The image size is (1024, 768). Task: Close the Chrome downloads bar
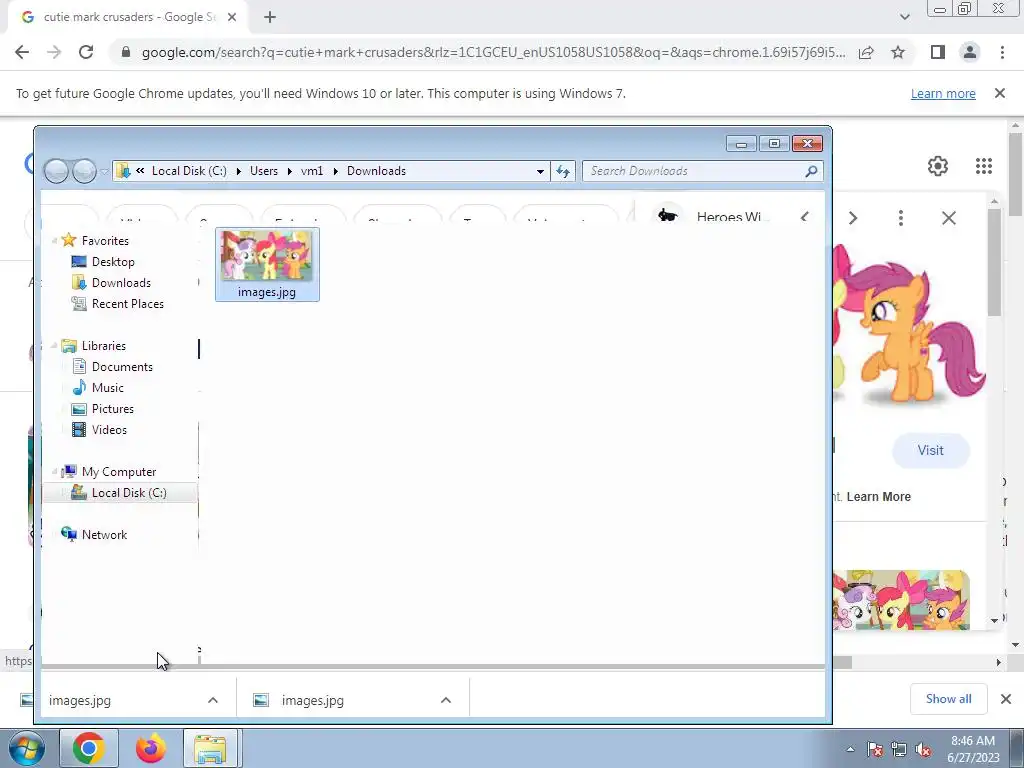click(x=1006, y=699)
